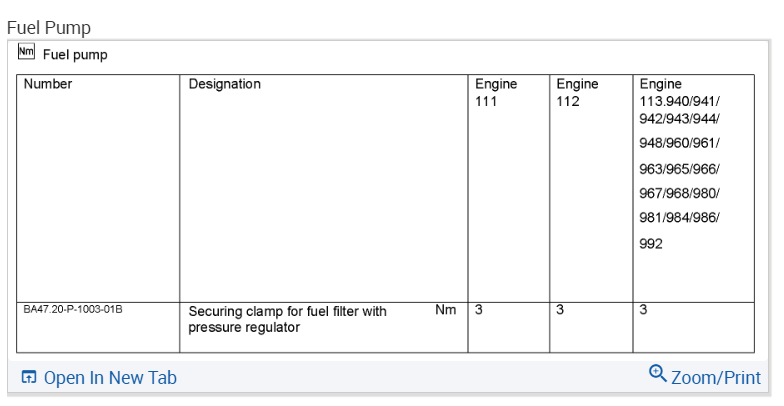Click engine code 992 in the header
784x406 pixels.
pyautogui.click(x=651, y=243)
